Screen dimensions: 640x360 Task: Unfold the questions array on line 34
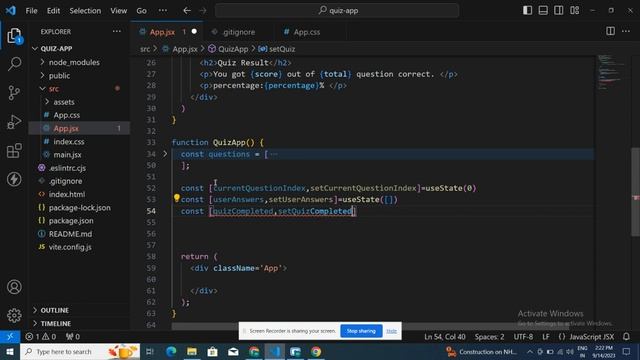[165, 154]
